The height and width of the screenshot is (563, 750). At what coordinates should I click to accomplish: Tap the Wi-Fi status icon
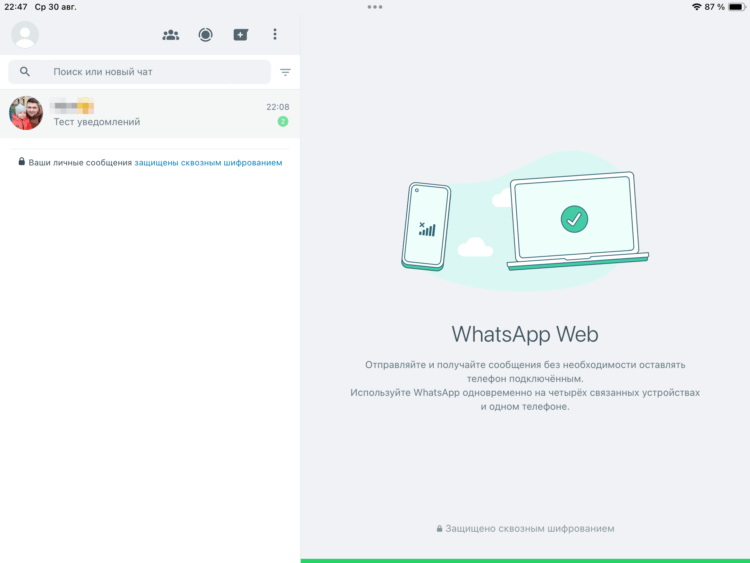(696, 7)
